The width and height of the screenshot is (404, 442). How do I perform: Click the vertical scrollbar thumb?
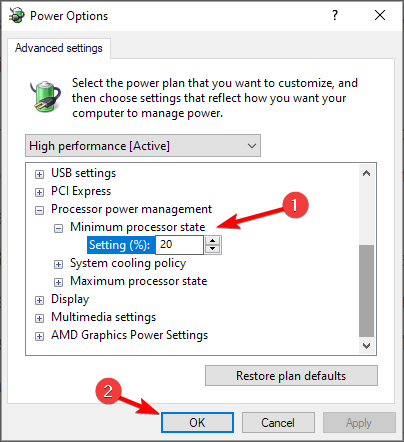tap(366, 291)
